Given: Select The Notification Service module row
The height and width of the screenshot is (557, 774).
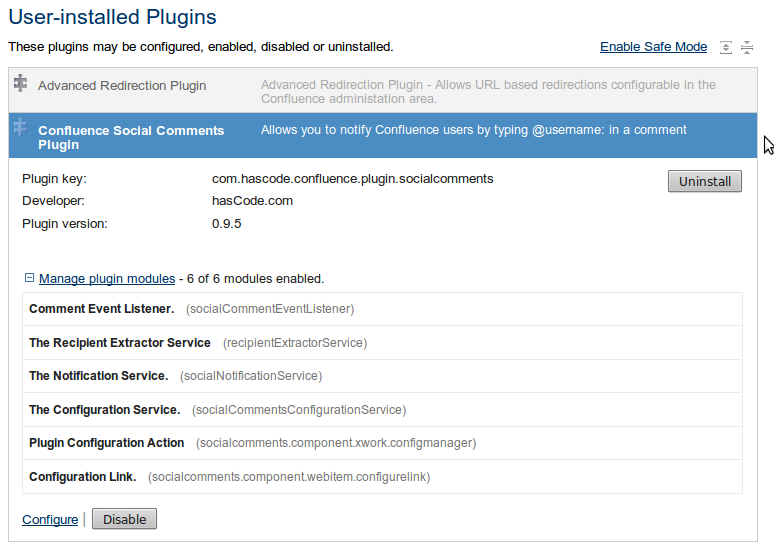Looking at the screenshot, I should click(382, 376).
